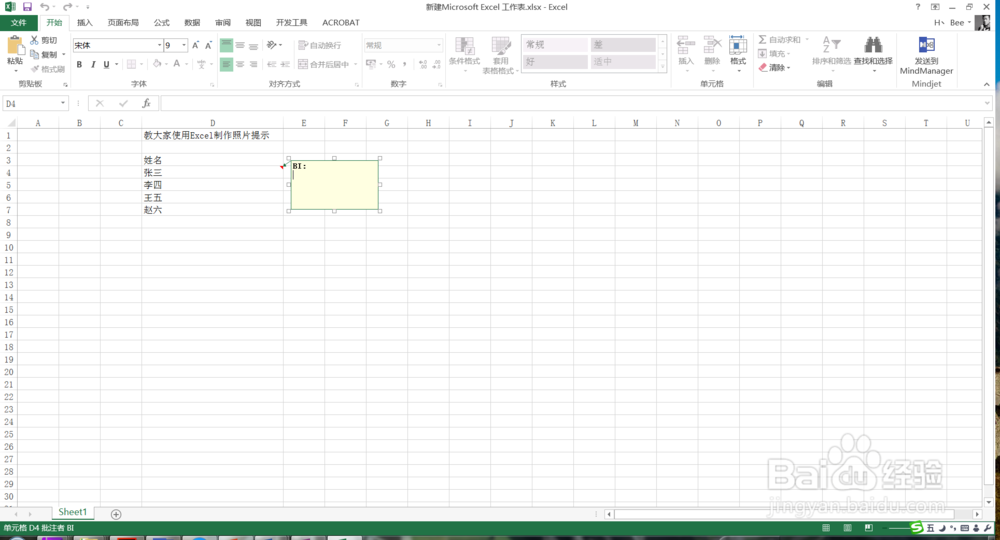Switch to Normal view in status bar
1000x540 pixels.
click(826, 528)
